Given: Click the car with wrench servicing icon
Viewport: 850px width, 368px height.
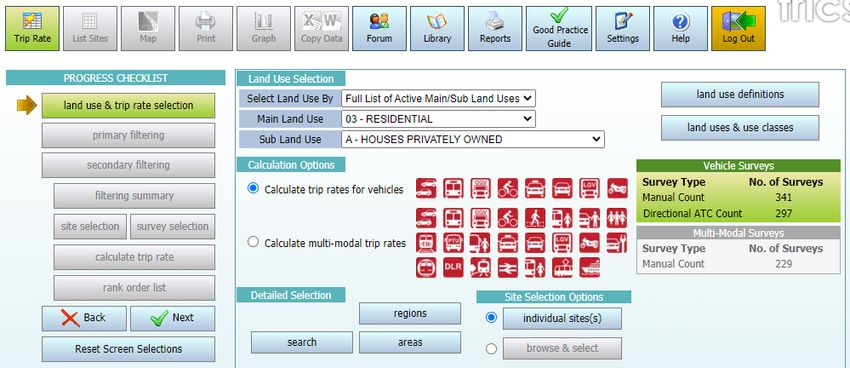Looking at the screenshot, I should pyautogui.click(x=617, y=242).
